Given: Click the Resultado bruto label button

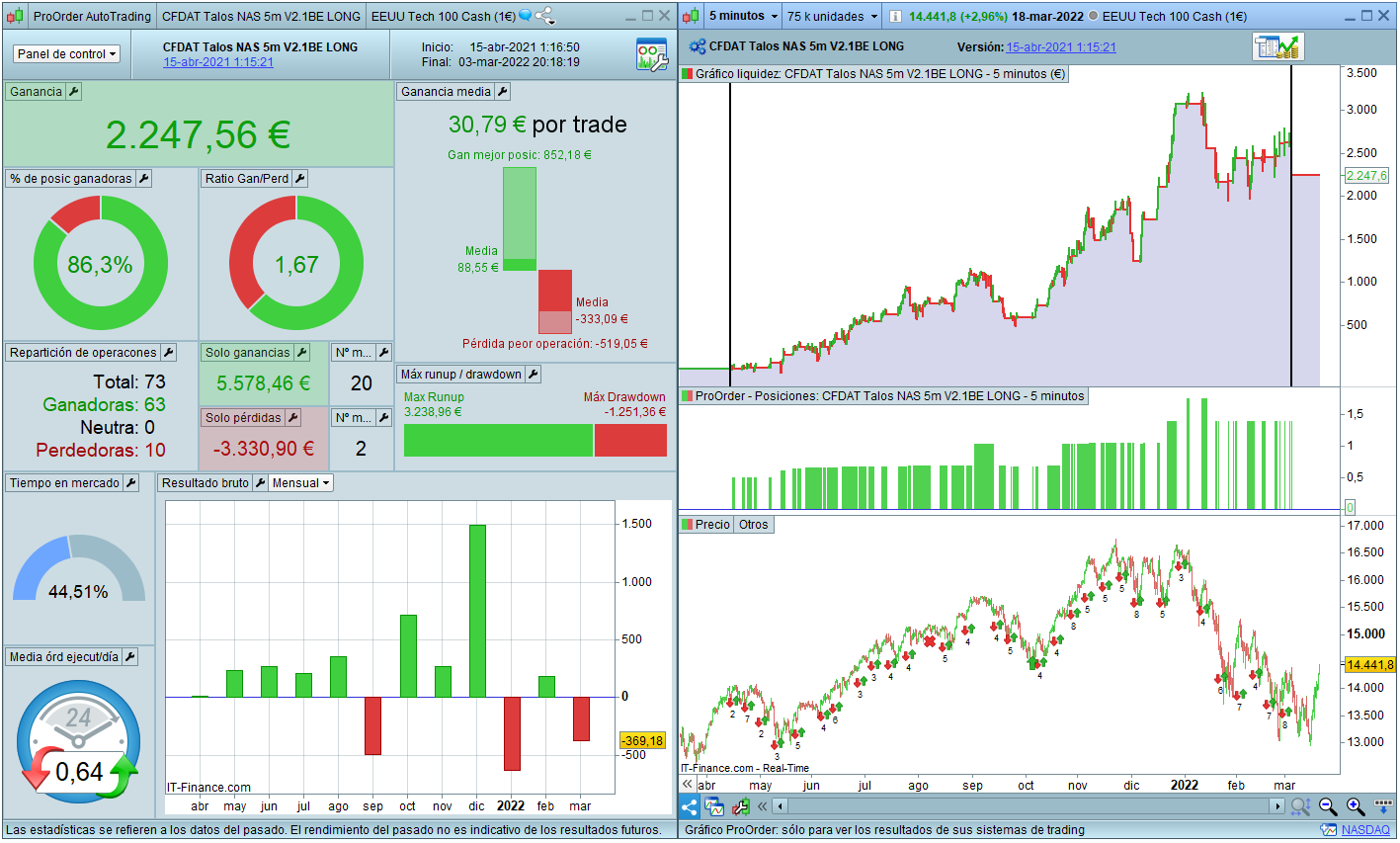Looking at the screenshot, I should (206, 483).
